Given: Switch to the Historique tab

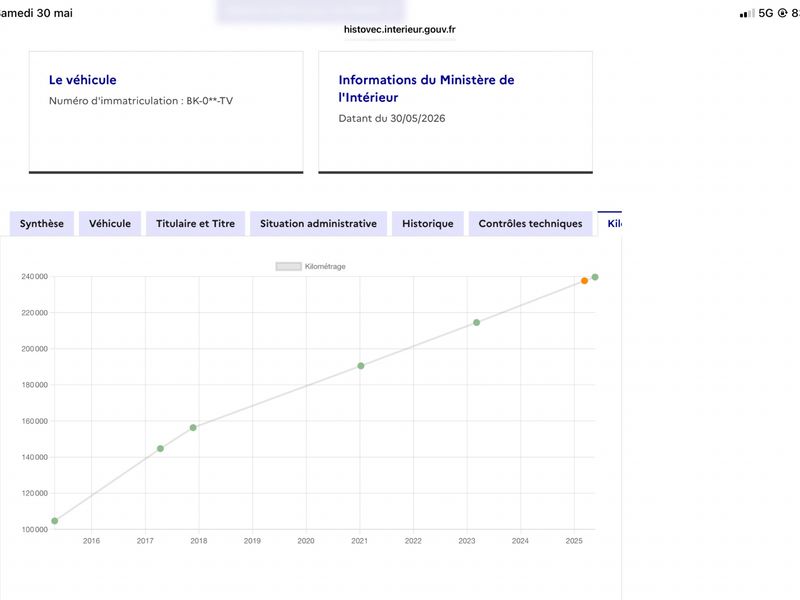Looking at the screenshot, I should [428, 223].
